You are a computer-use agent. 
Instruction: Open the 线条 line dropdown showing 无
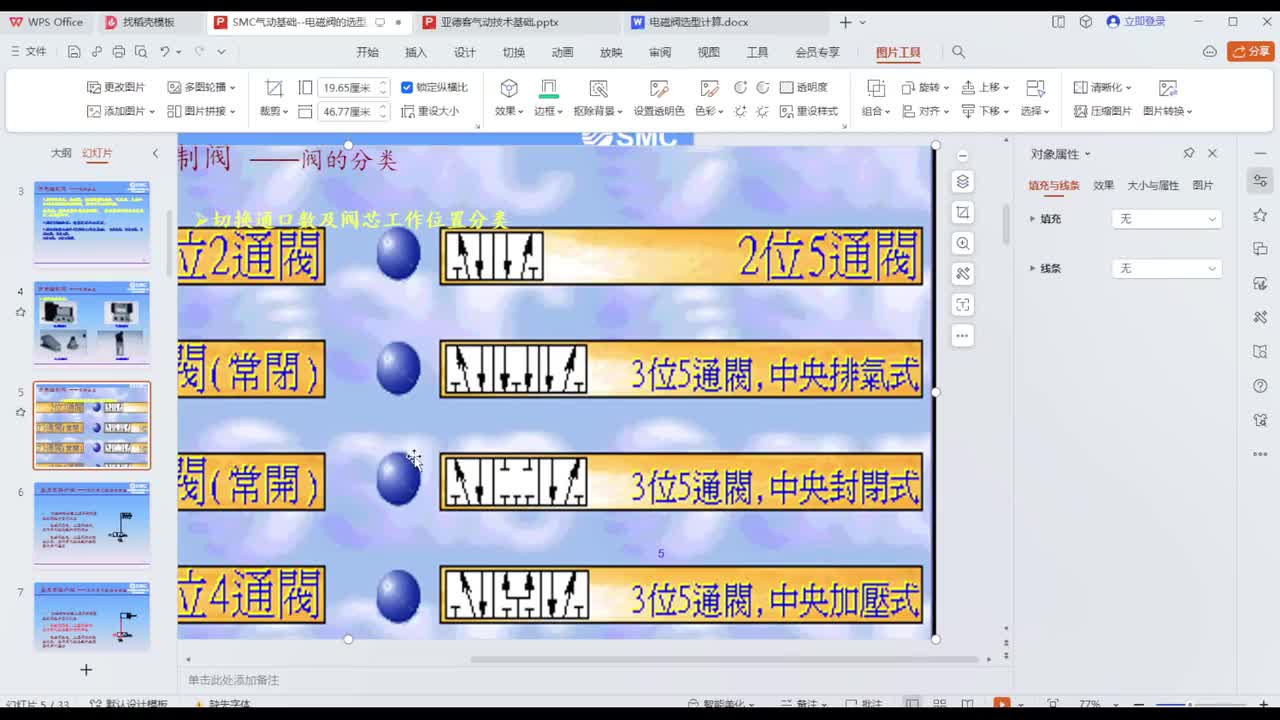(1167, 269)
